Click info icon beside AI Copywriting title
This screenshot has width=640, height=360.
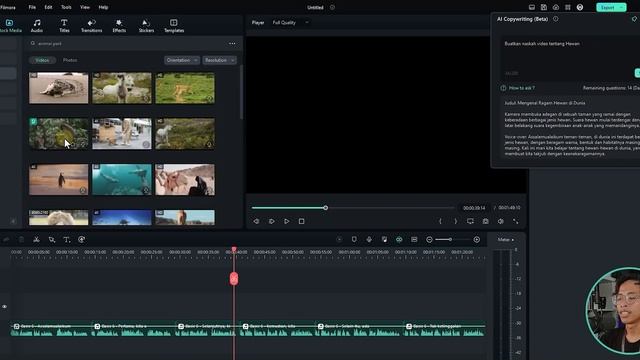coord(556,19)
